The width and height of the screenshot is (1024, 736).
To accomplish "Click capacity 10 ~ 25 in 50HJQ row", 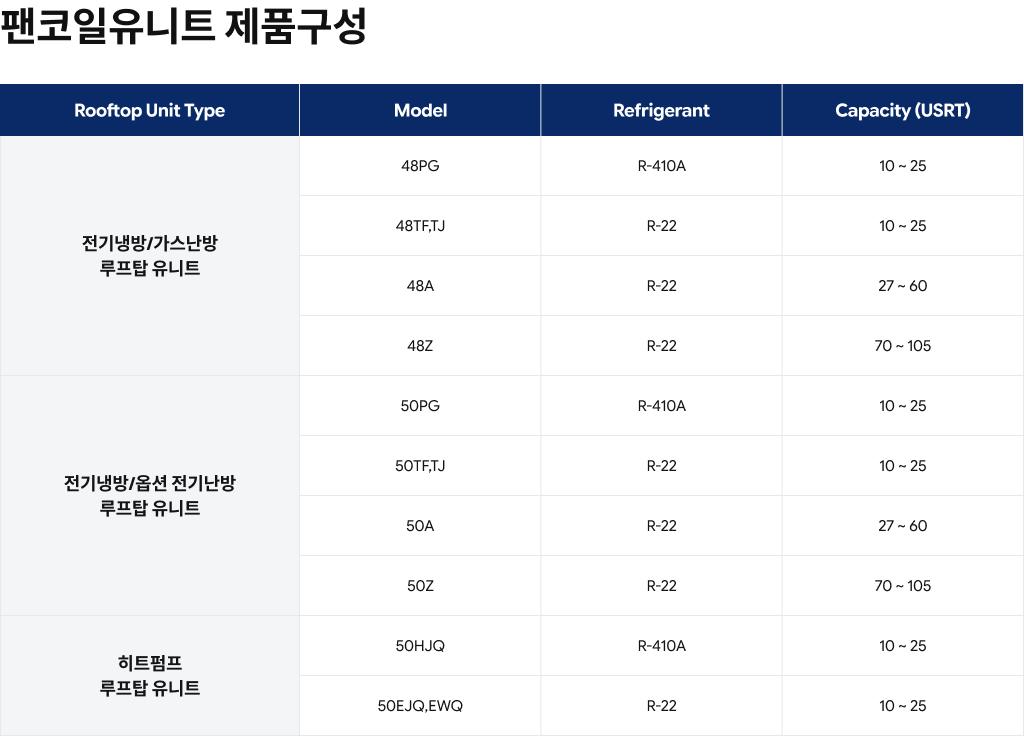I will pyautogui.click(x=903, y=647).
